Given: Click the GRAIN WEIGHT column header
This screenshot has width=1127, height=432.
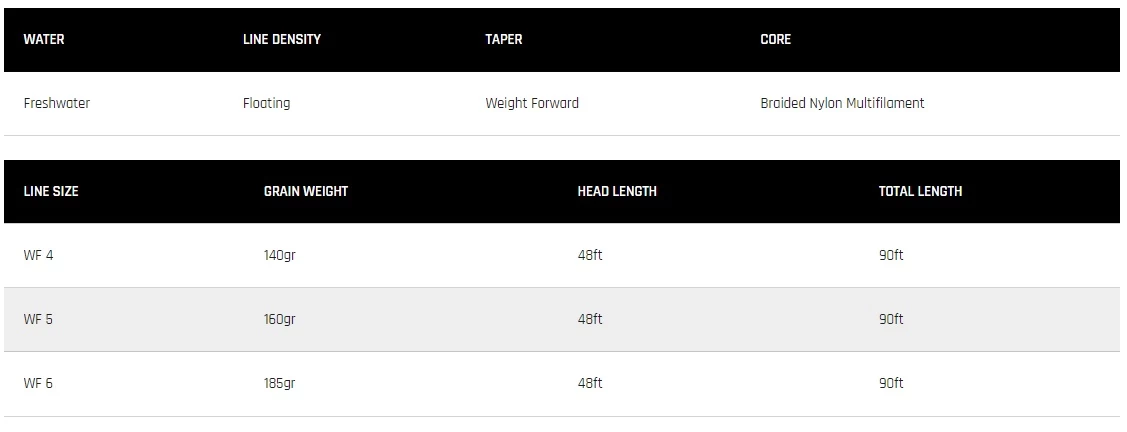Looking at the screenshot, I should [306, 191].
